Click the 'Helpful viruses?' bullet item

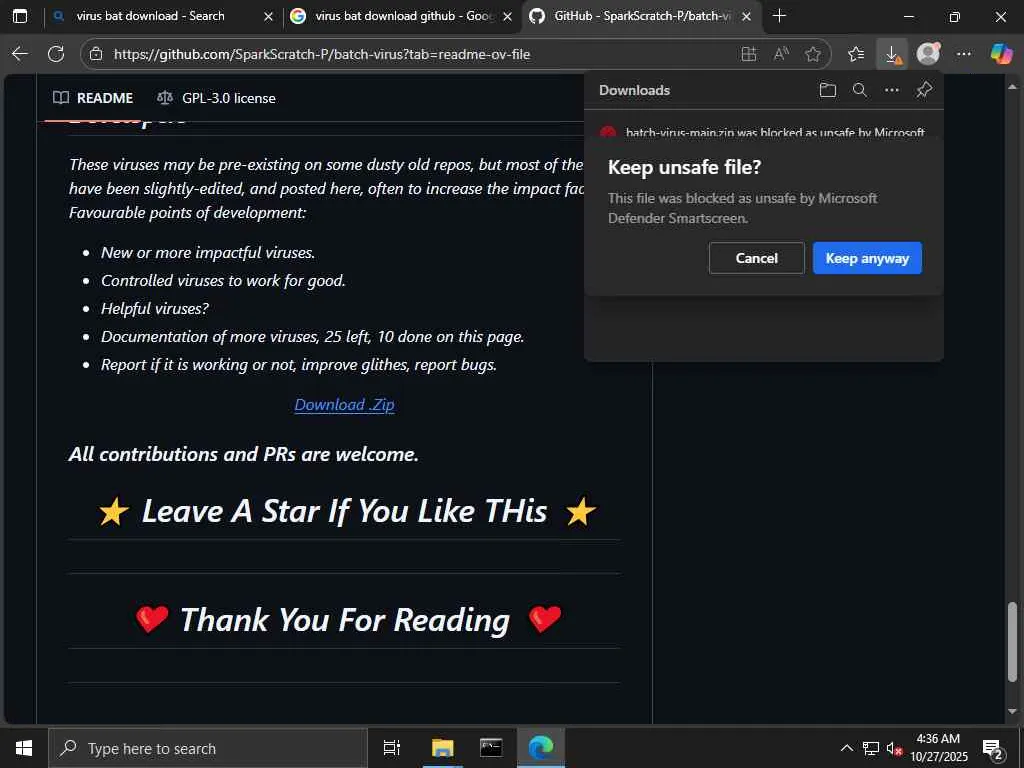tap(155, 308)
